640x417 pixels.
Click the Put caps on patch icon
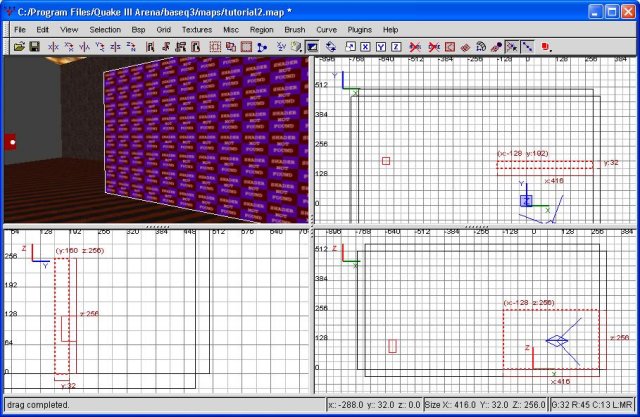point(496,47)
